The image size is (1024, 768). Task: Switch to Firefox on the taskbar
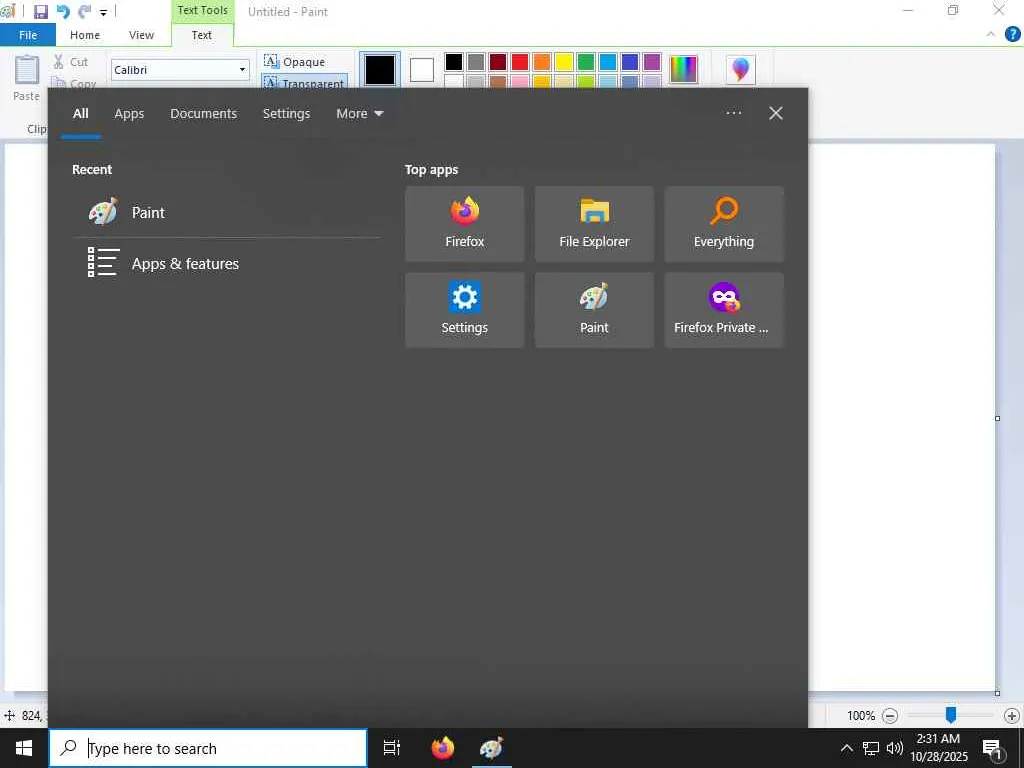tap(443, 748)
